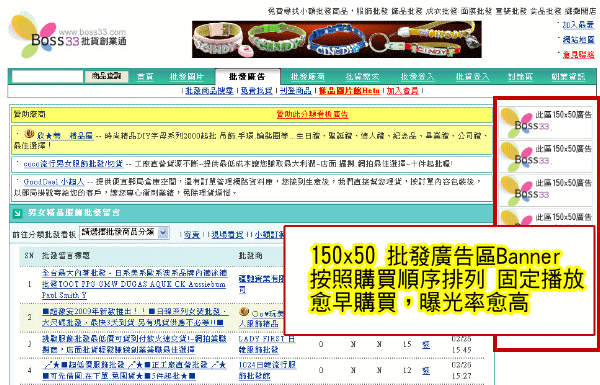Screen dimensions: 600x385
Task: Open the 批發圖片 tab
Action: click(186, 77)
